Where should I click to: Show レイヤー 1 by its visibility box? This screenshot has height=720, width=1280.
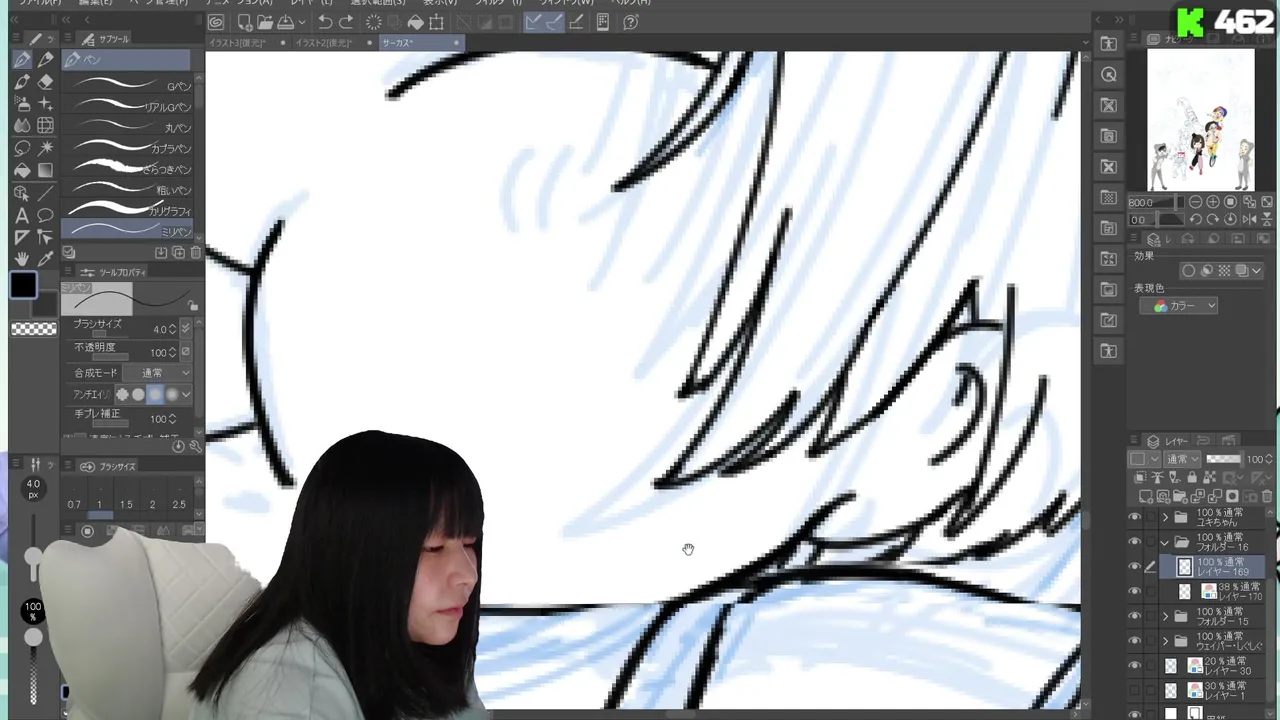tap(1134, 690)
